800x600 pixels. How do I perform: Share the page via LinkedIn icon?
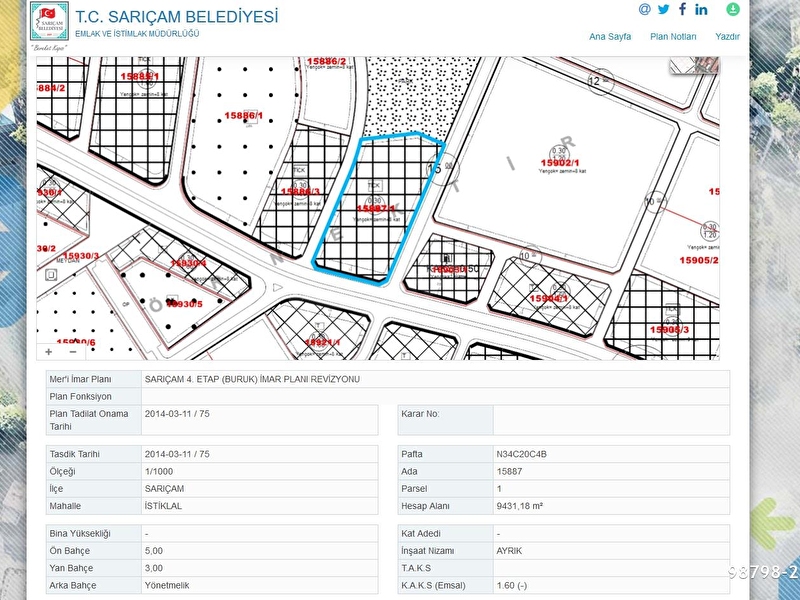(x=701, y=9)
